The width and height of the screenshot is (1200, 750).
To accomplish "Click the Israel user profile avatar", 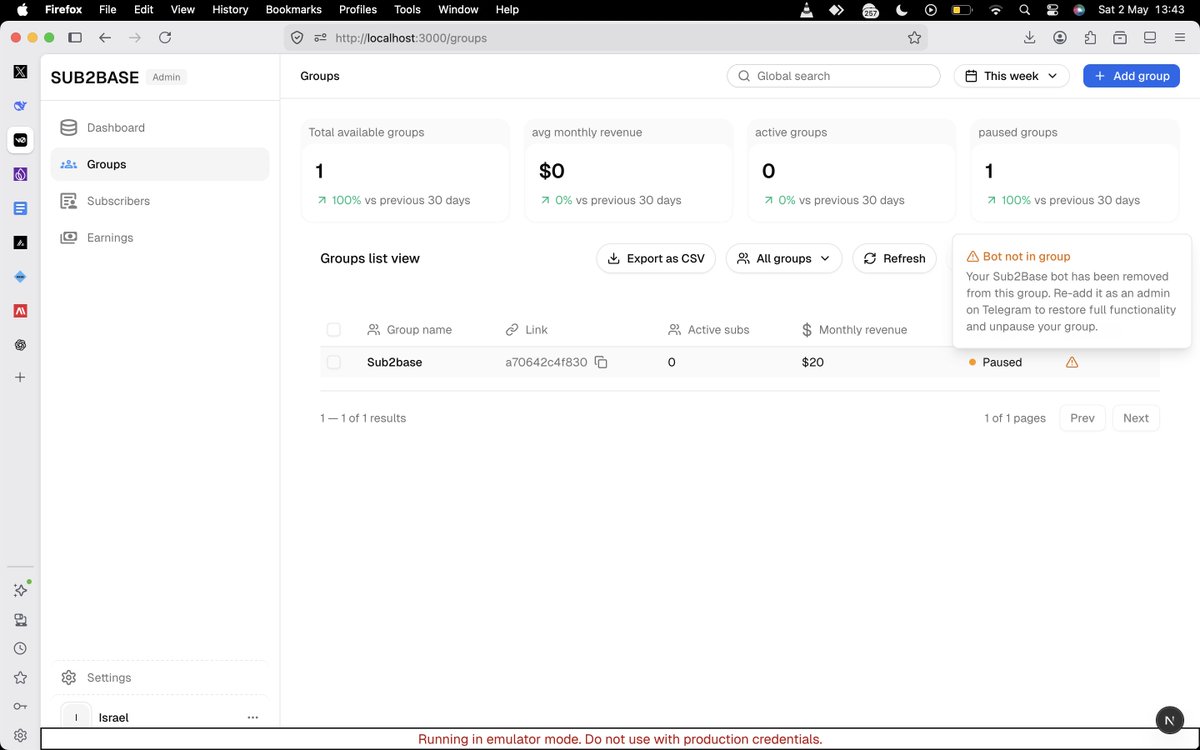I will [x=76, y=717].
